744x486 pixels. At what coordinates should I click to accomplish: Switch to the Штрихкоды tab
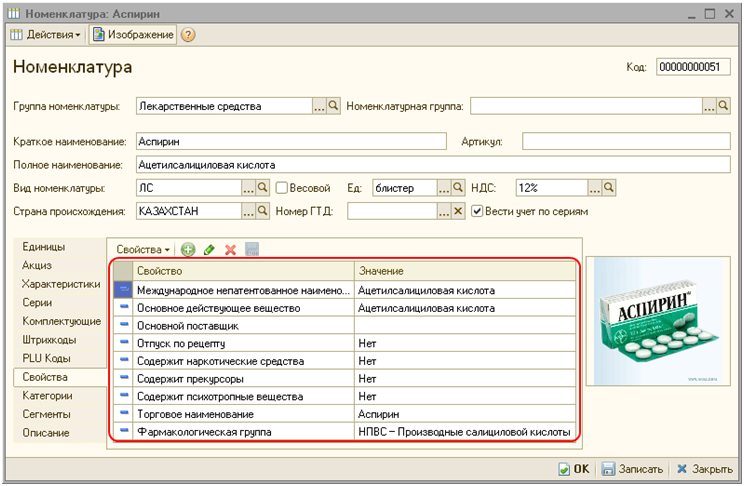pyautogui.click(x=47, y=340)
